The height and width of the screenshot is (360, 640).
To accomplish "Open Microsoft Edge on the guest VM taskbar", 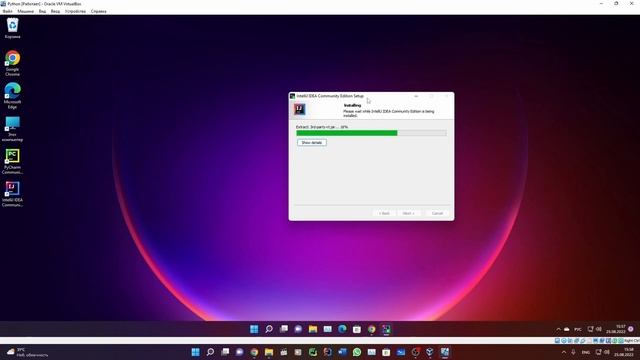I will coord(342,329).
